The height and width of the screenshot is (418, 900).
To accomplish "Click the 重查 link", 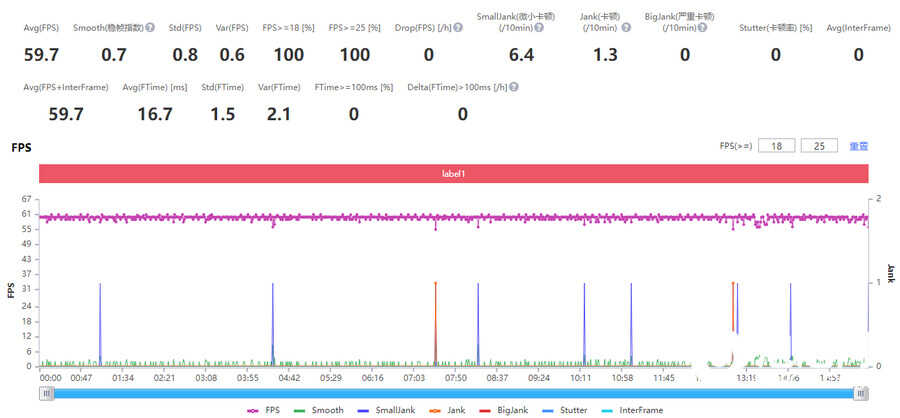I will [858, 146].
